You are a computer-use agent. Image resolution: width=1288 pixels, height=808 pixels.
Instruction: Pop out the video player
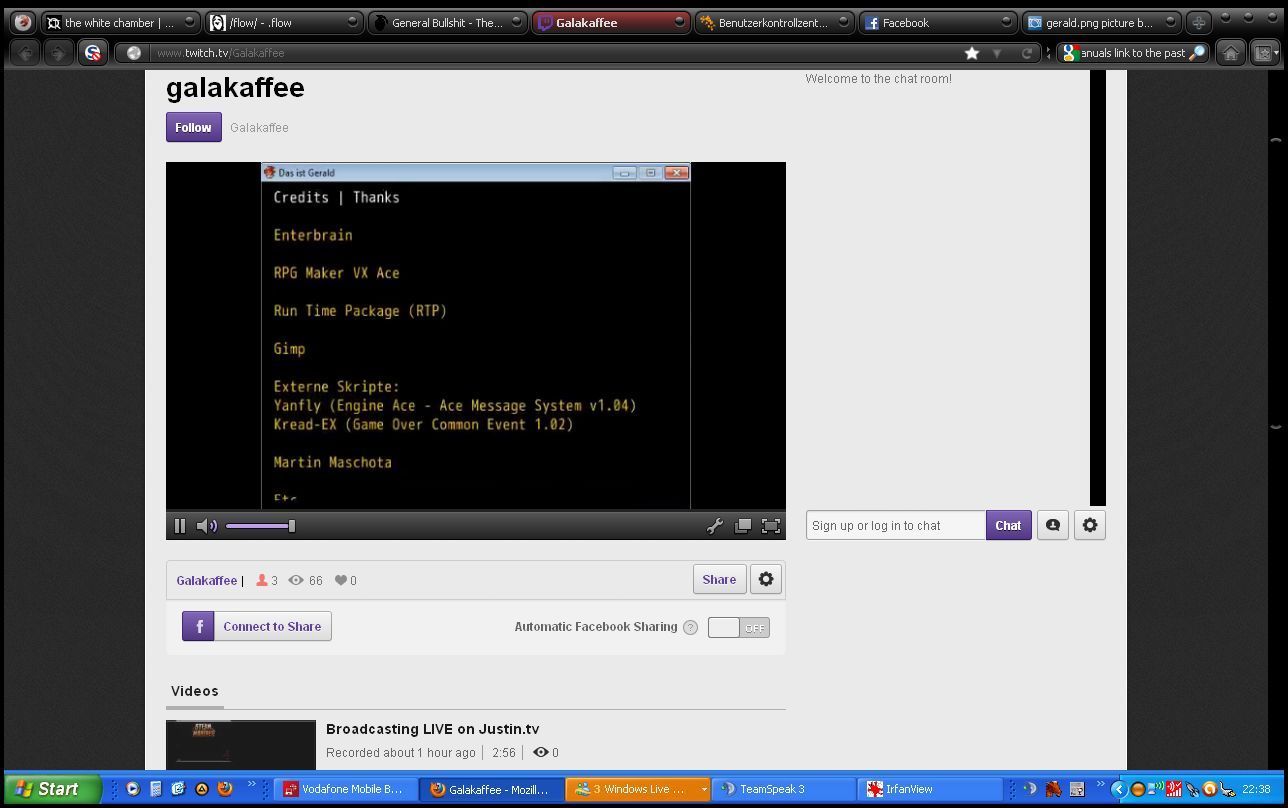tap(743, 526)
